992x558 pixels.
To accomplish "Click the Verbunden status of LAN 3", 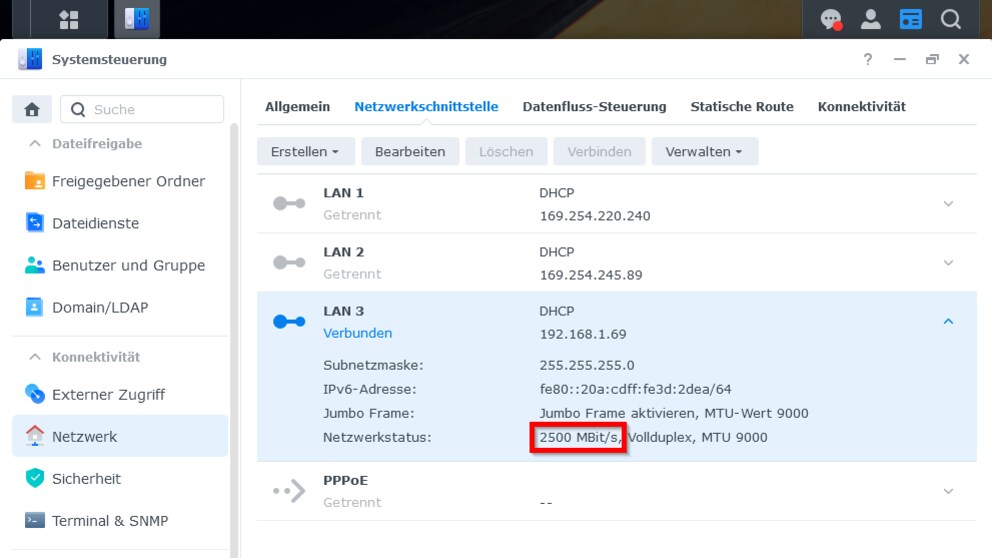I will [x=357, y=333].
